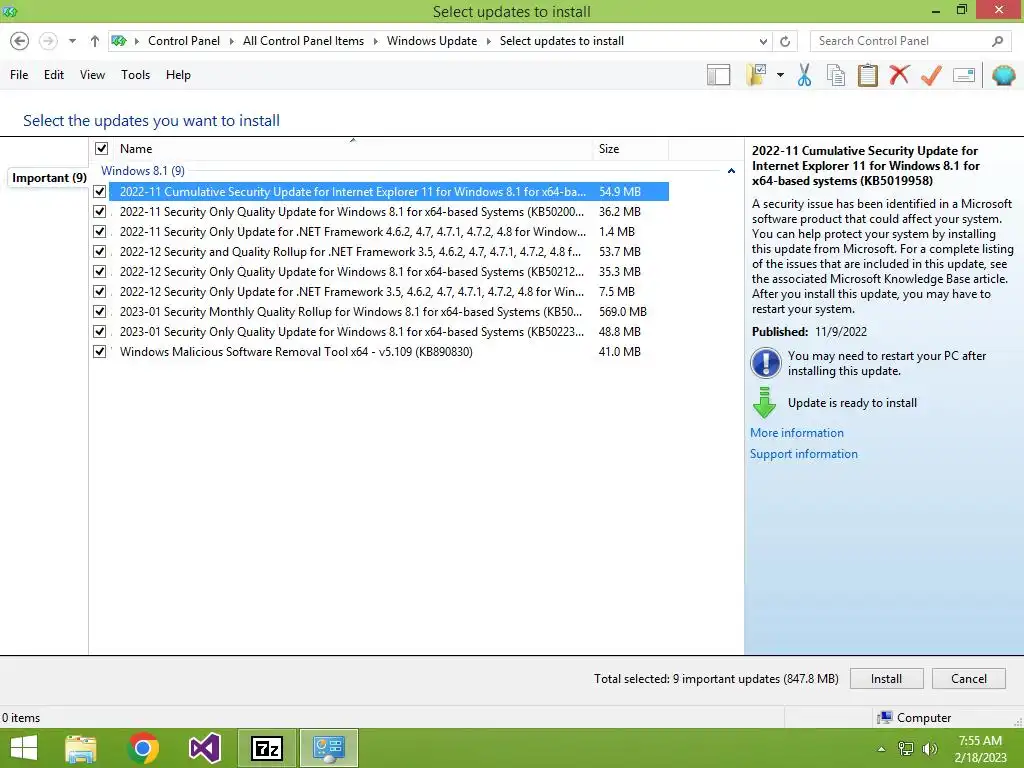Launch Google Chrome from the taskbar
Screen dimensions: 1024x768
point(143,748)
